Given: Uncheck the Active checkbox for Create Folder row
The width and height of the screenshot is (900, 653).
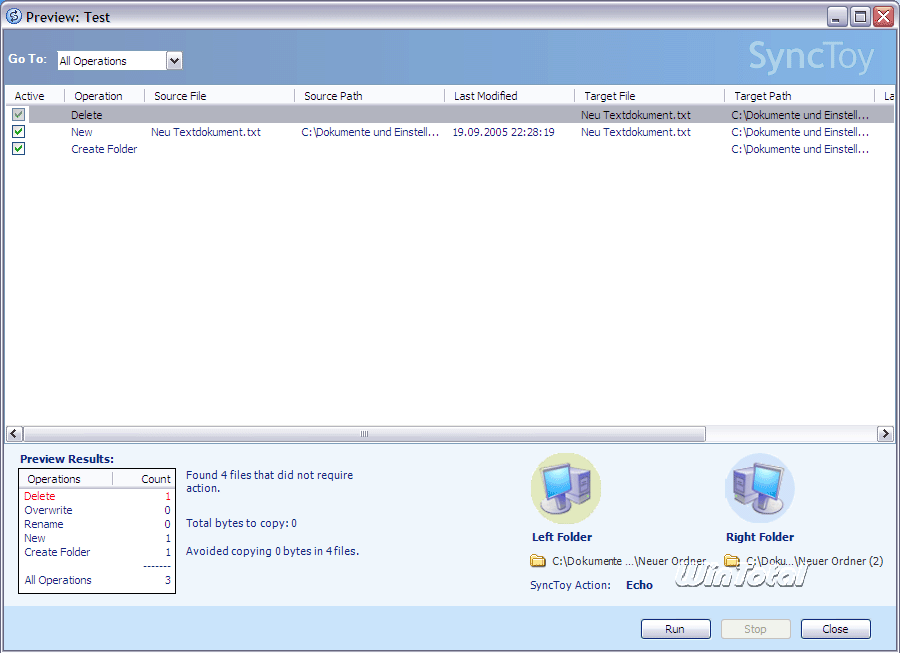Looking at the screenshot, I should pos(18,149).
